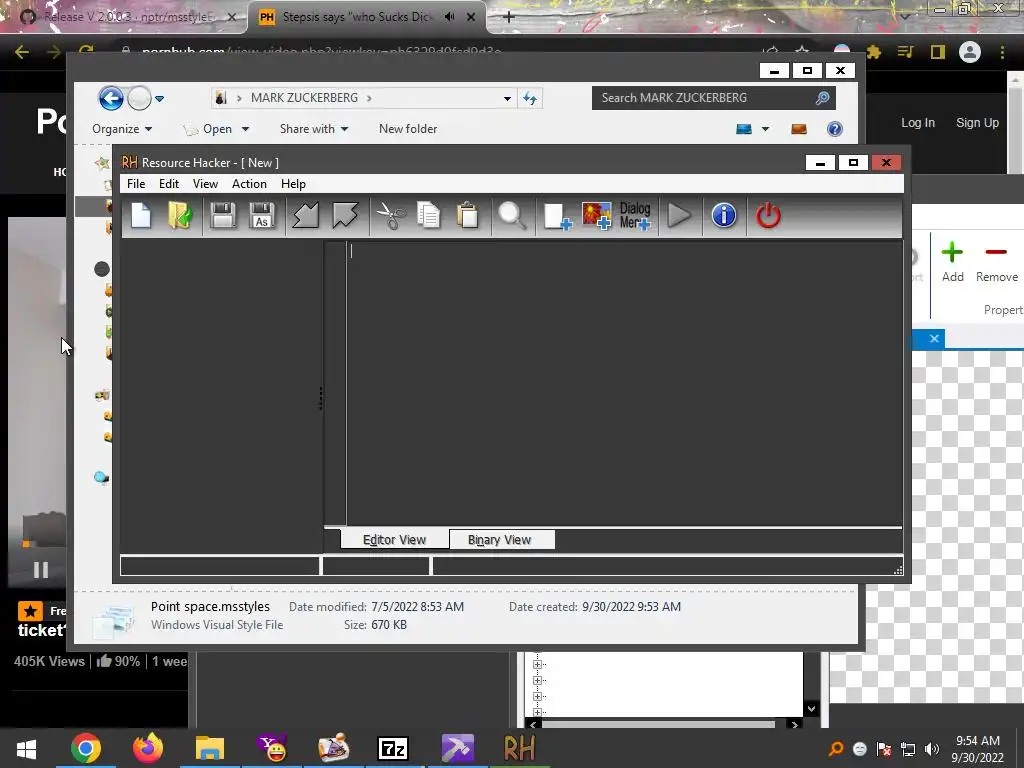
Task: Open the Help menu in Resource Hacker
Action: 293,184
